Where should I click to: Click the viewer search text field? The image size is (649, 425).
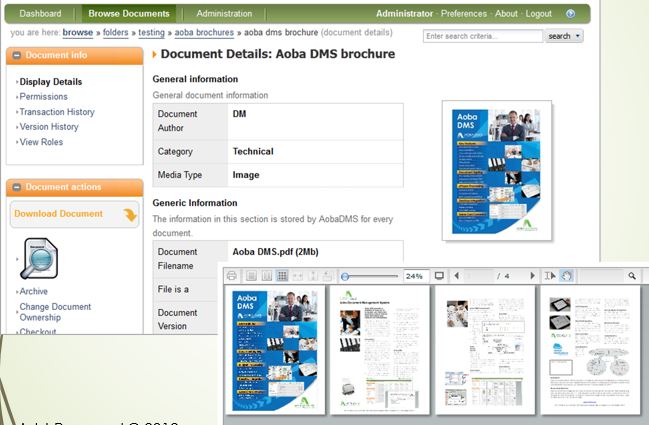pyautogui.click(x=601, y=276)
